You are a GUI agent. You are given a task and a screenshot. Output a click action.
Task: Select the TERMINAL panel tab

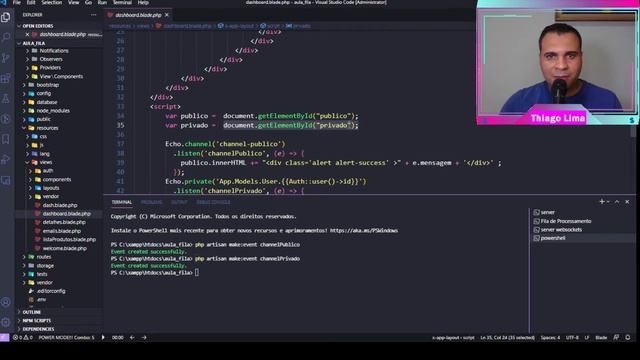coord(122,202)
